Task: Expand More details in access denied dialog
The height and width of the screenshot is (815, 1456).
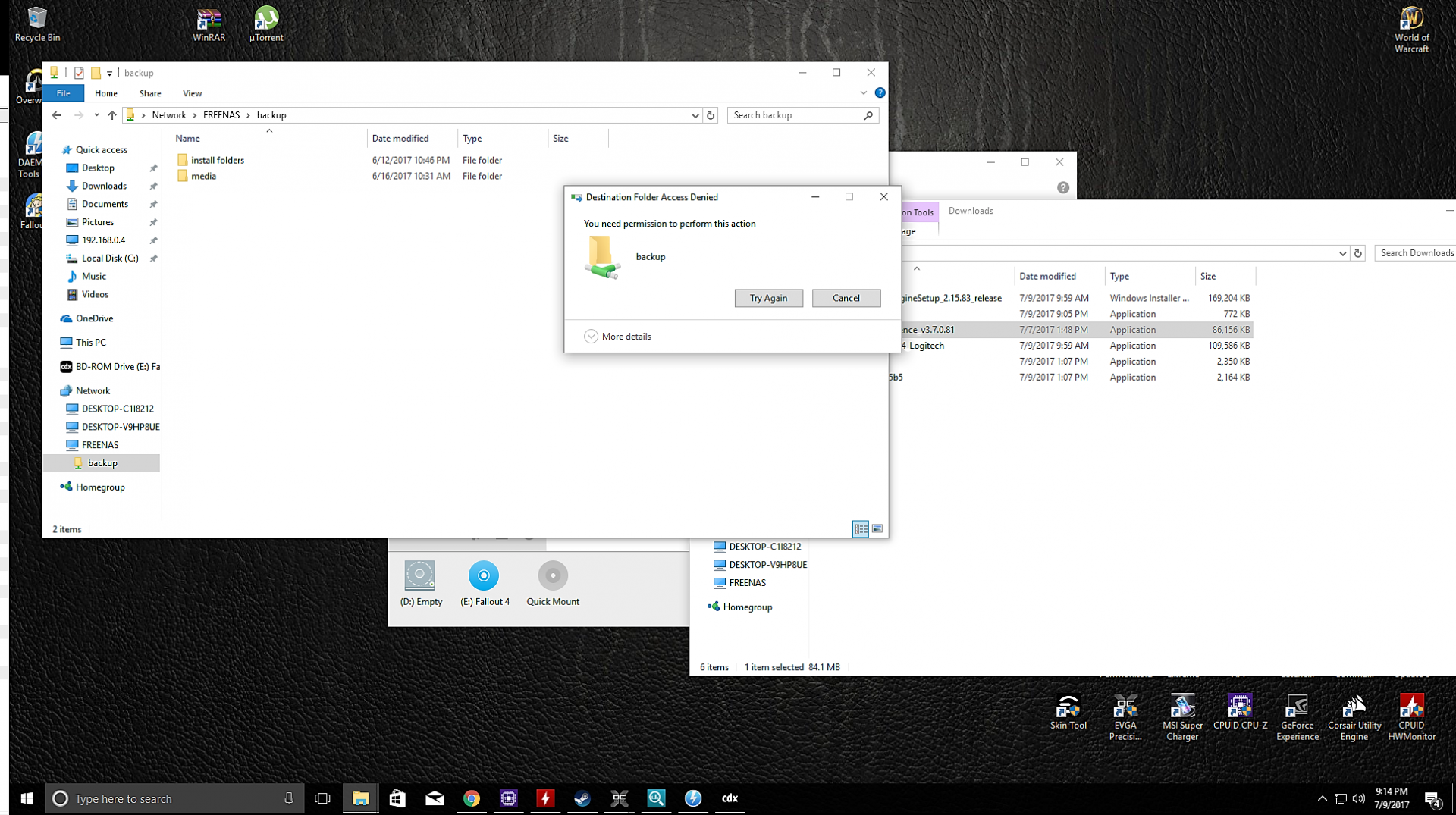Action: click(x=618, y=337)
